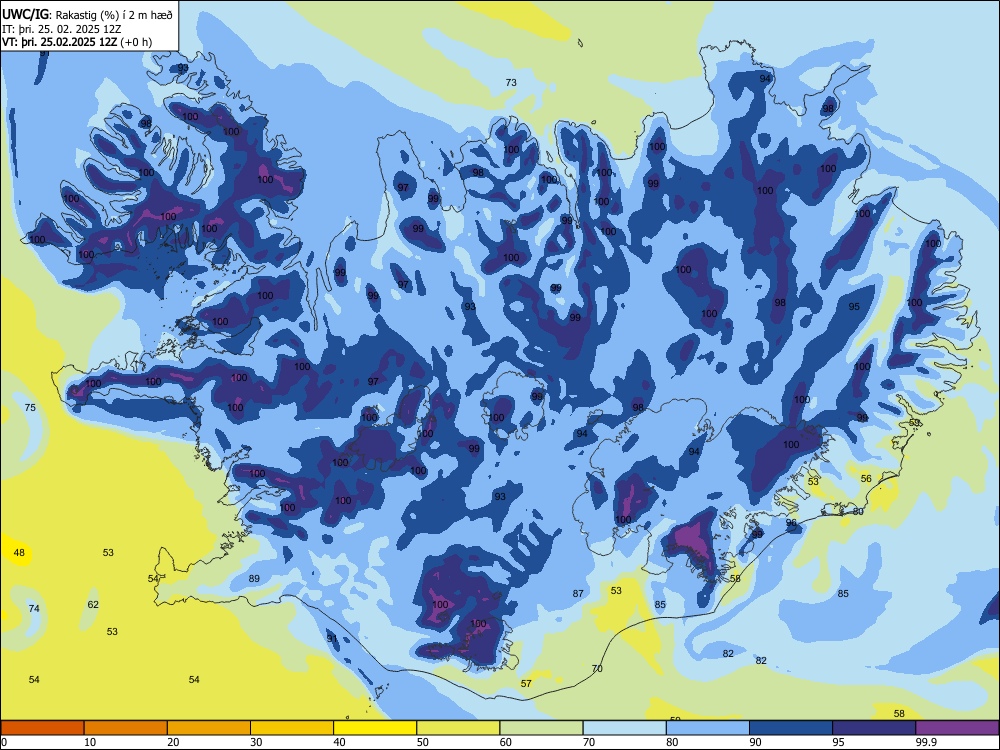Click the '40' legend scale label

(339, 742)
